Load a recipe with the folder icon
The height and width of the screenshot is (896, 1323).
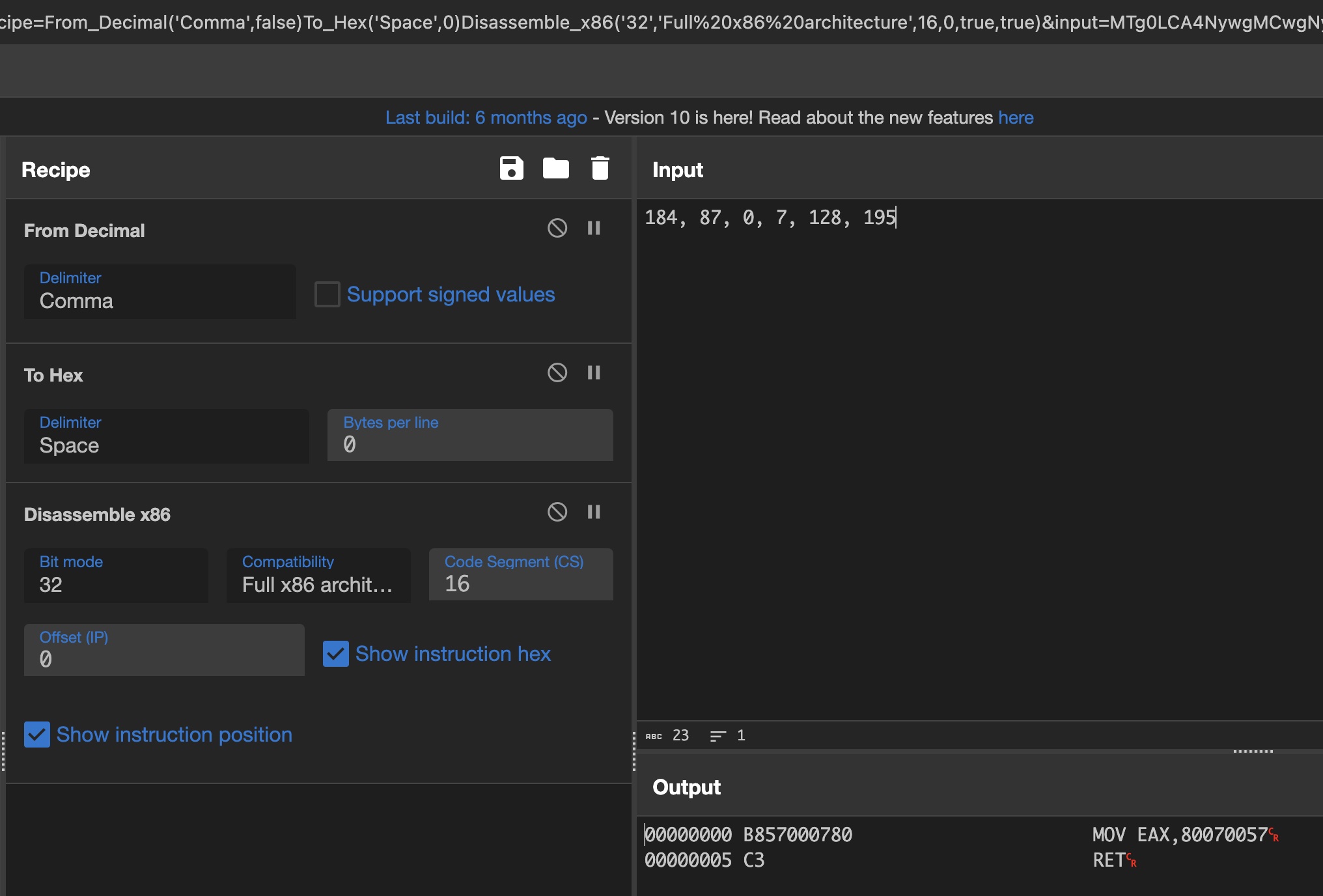[x=555, y=169]
